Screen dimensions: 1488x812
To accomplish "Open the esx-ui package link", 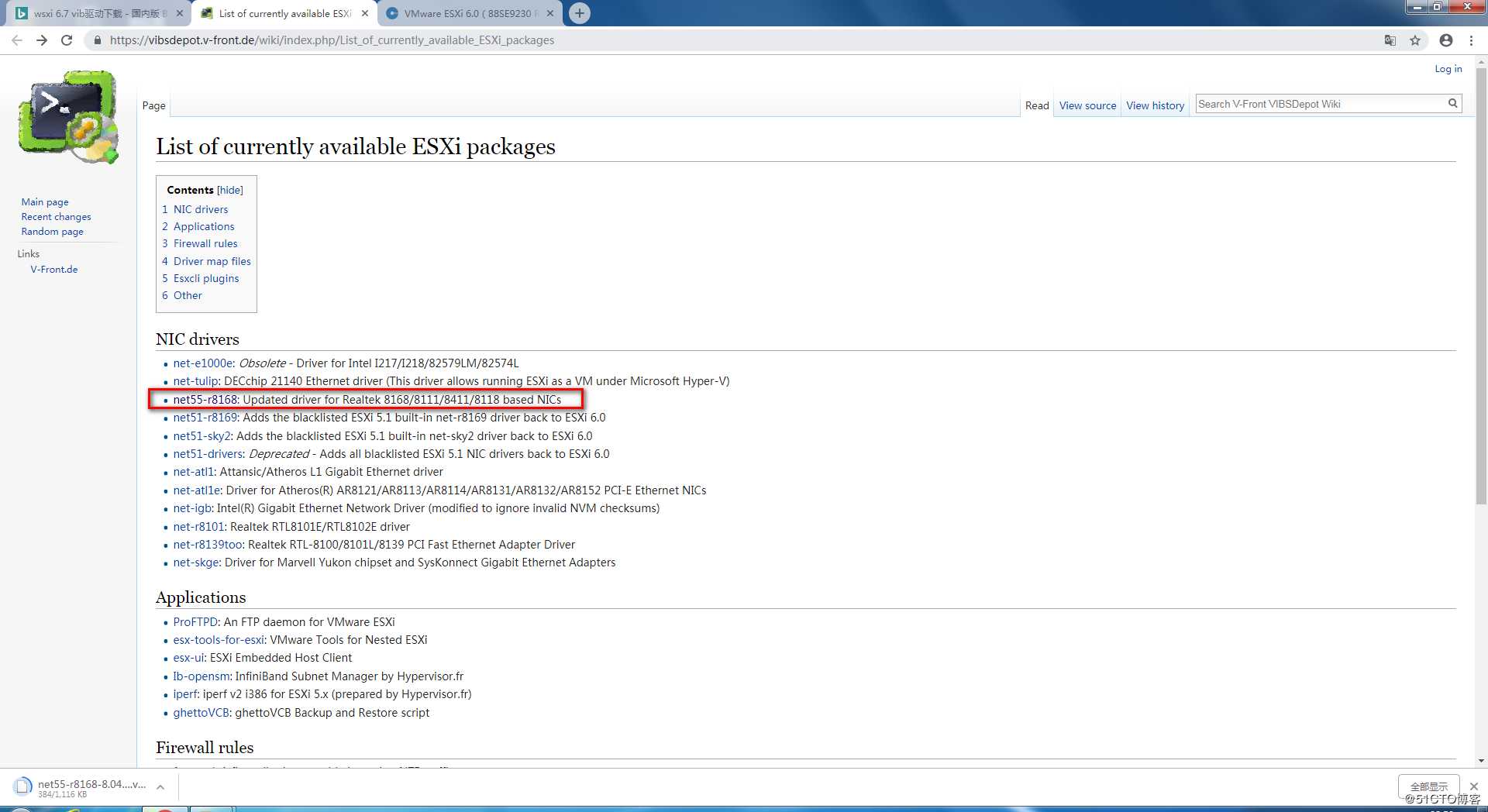I will pos(188,657).
